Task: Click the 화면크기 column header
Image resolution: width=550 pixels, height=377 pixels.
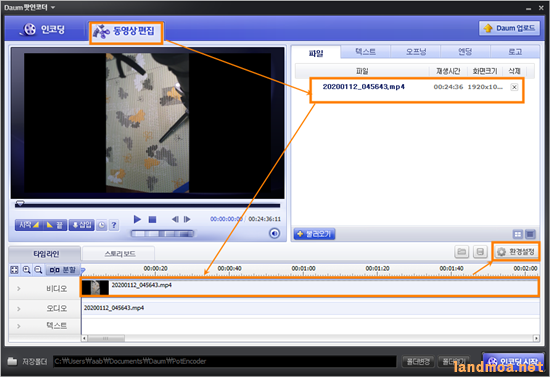Action: [x=485, y=71]
